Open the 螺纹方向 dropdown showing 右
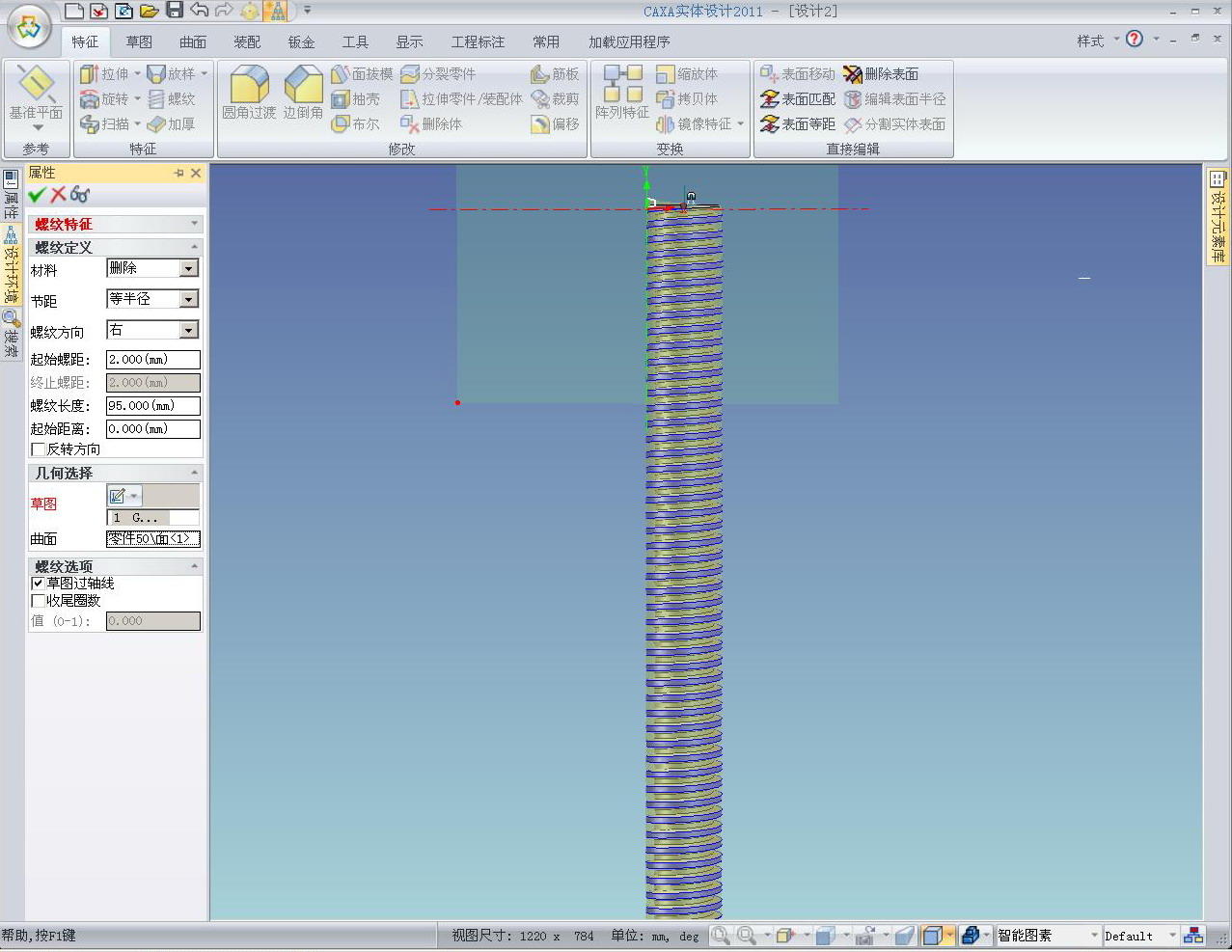Screen dimensions: 1232x952 click(189, 331)
